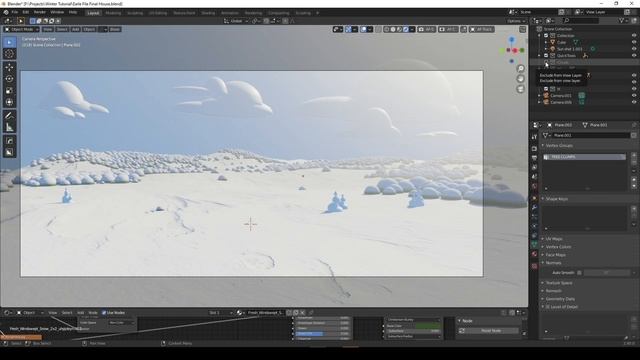Hide QuickTrees with its eye icon

[x=634, y=56]
